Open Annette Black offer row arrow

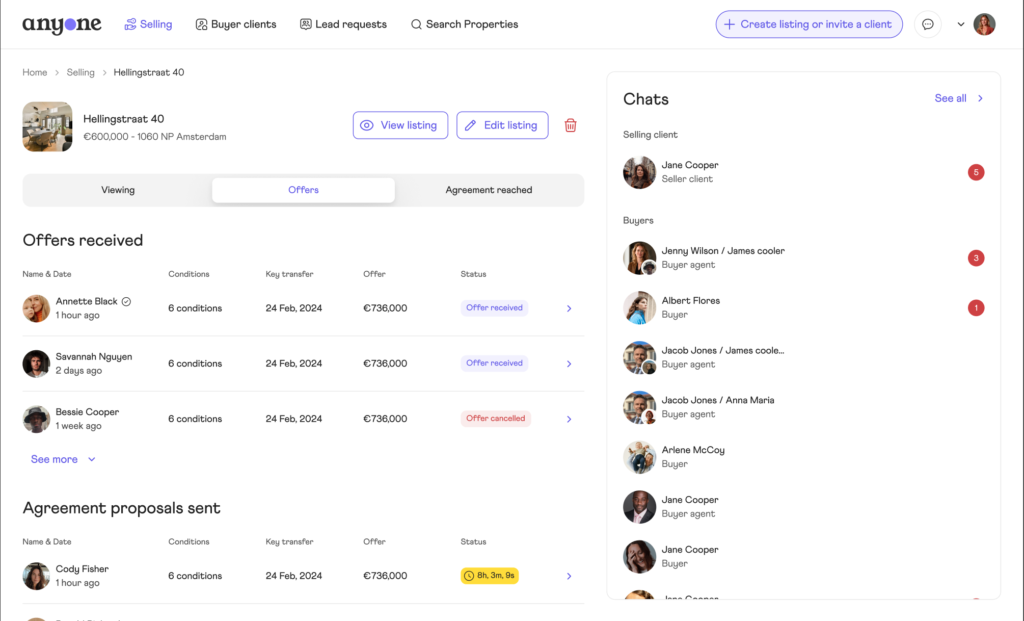569,309
